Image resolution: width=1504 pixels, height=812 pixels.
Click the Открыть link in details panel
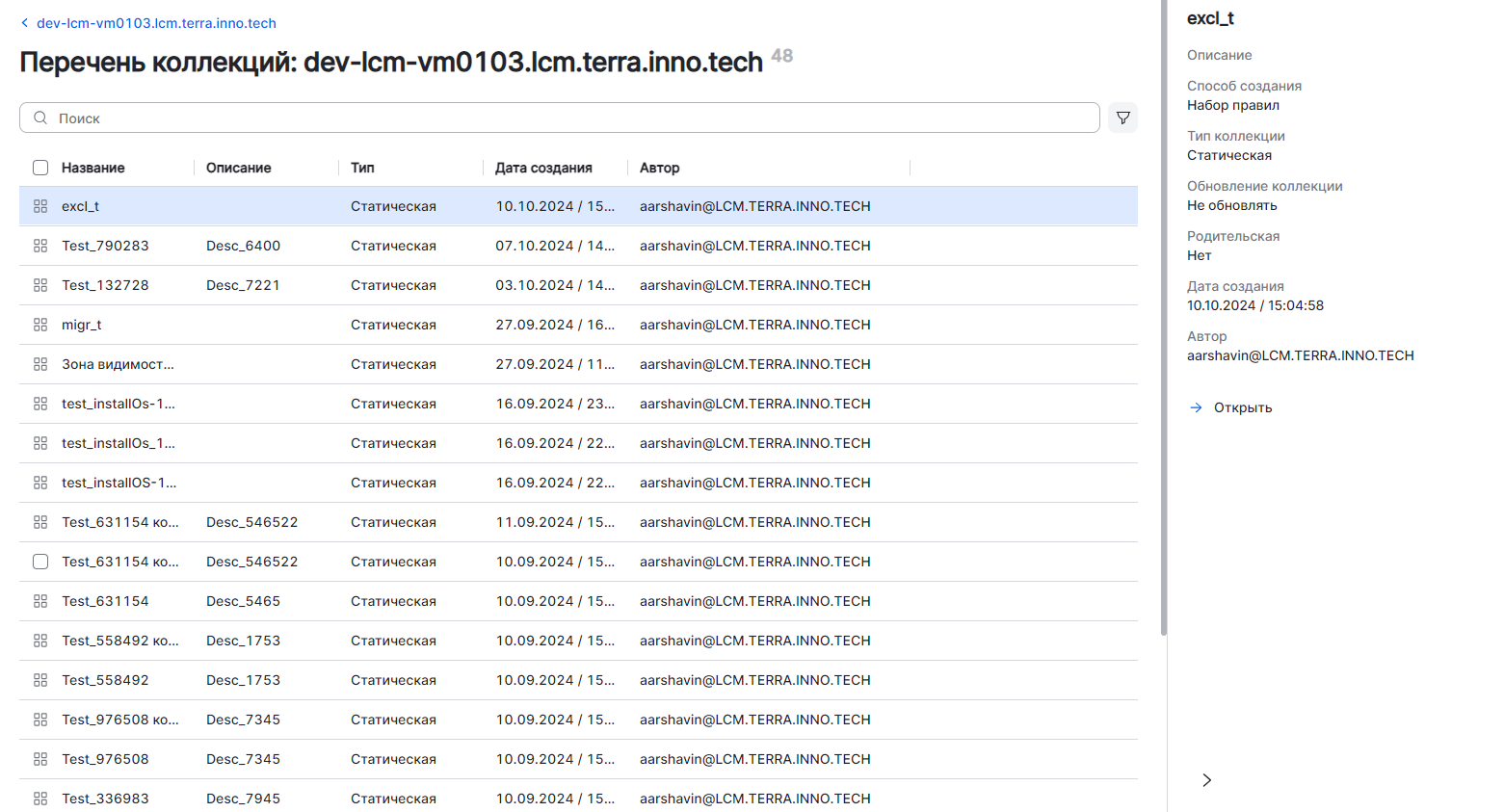[x=1242, y=407]
